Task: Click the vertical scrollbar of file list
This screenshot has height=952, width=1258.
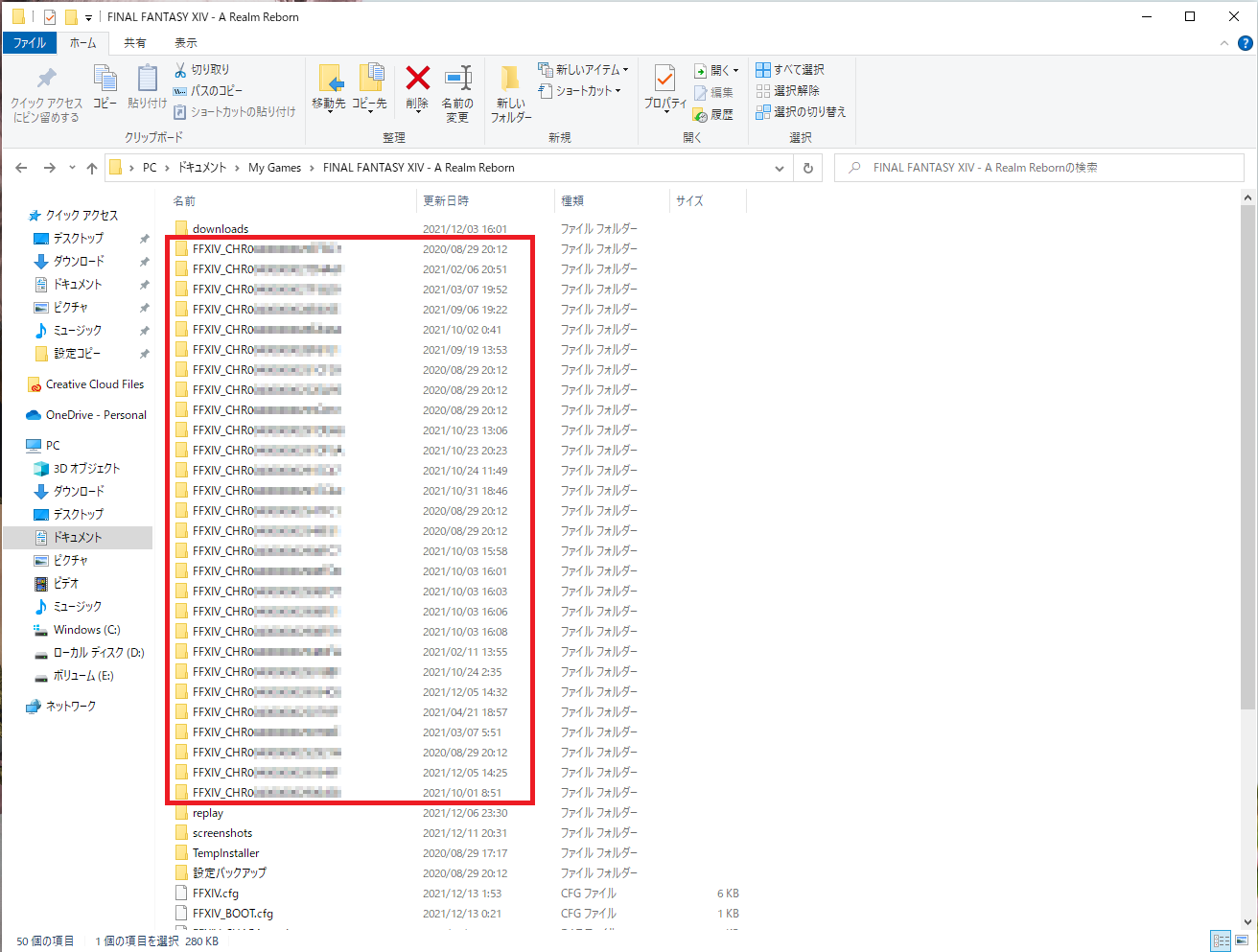Action: click(x=1247, y=456)
